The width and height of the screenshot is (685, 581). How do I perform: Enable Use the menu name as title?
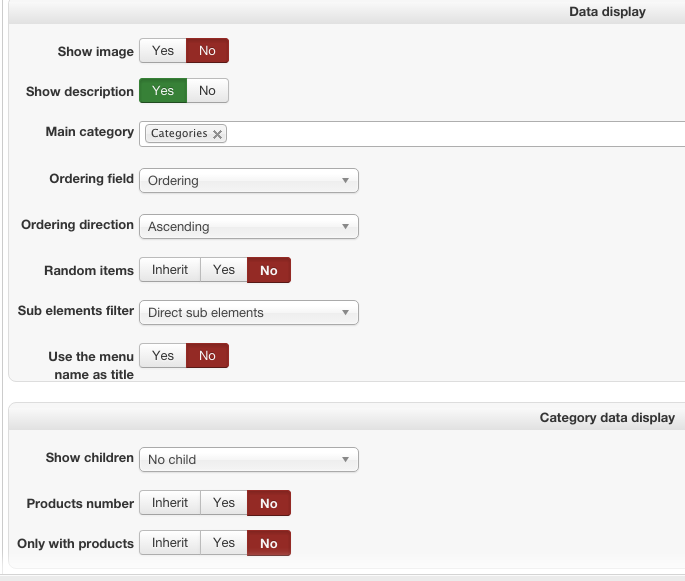pyautogui.click(x=163, y=356)
